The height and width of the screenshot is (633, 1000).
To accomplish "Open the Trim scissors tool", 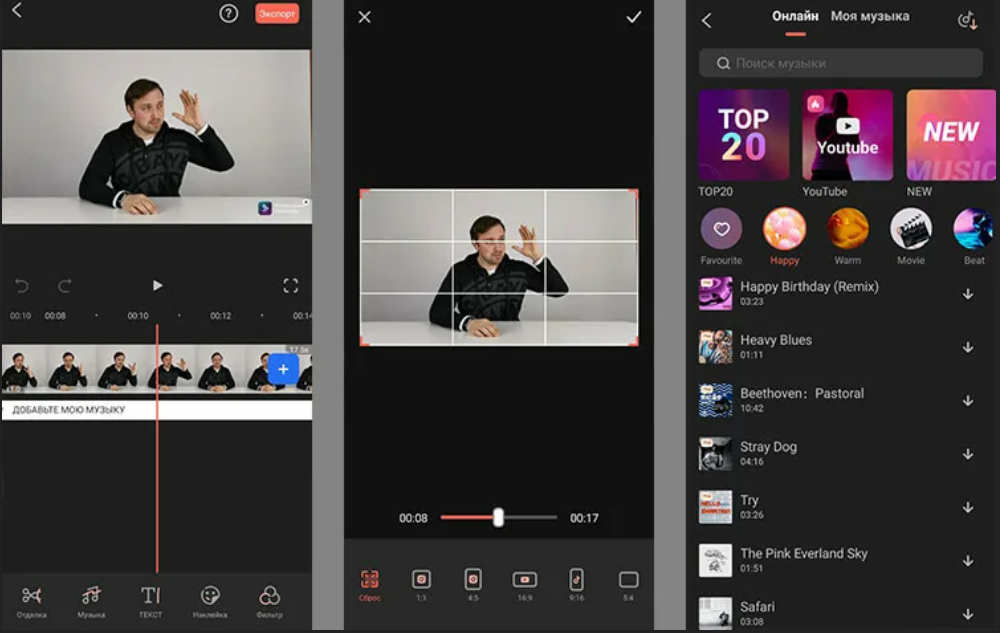I will coord(32,598).
